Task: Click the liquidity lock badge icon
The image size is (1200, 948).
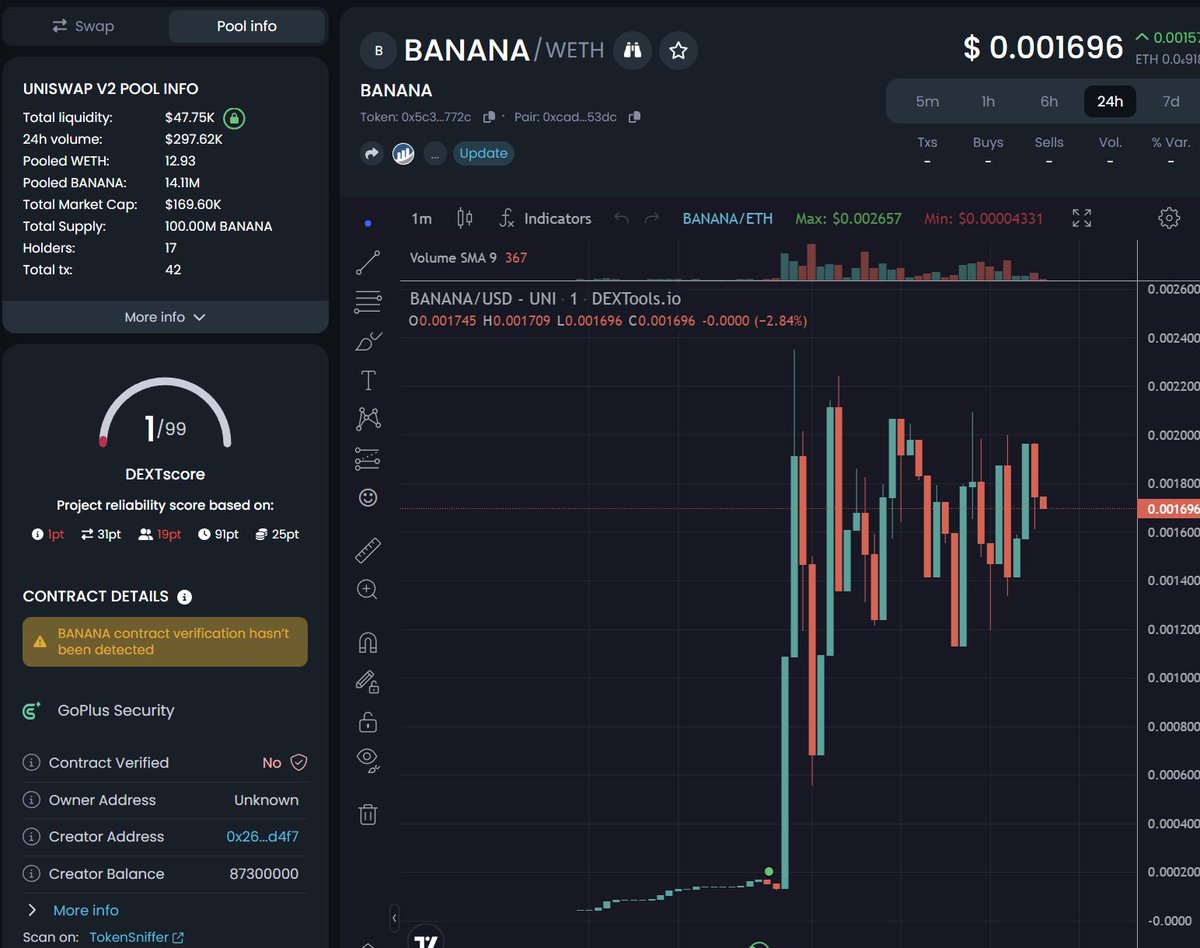Action: (x=234, y=118)
